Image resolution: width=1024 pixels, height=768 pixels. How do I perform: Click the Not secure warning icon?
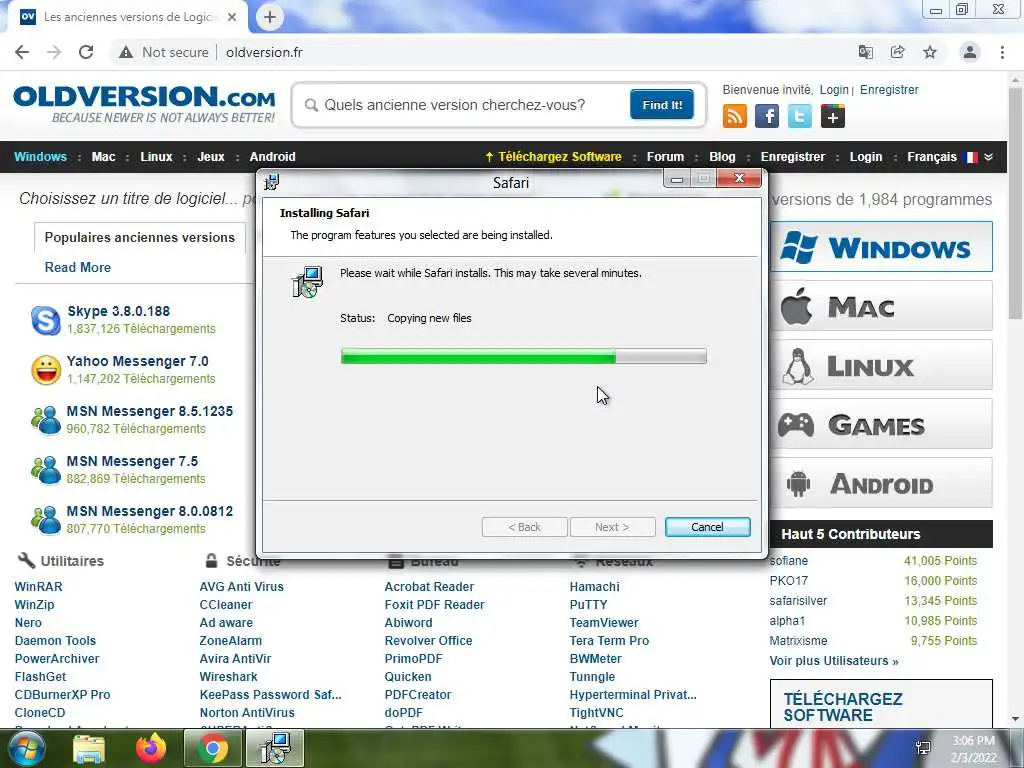(x=126, y=52)
